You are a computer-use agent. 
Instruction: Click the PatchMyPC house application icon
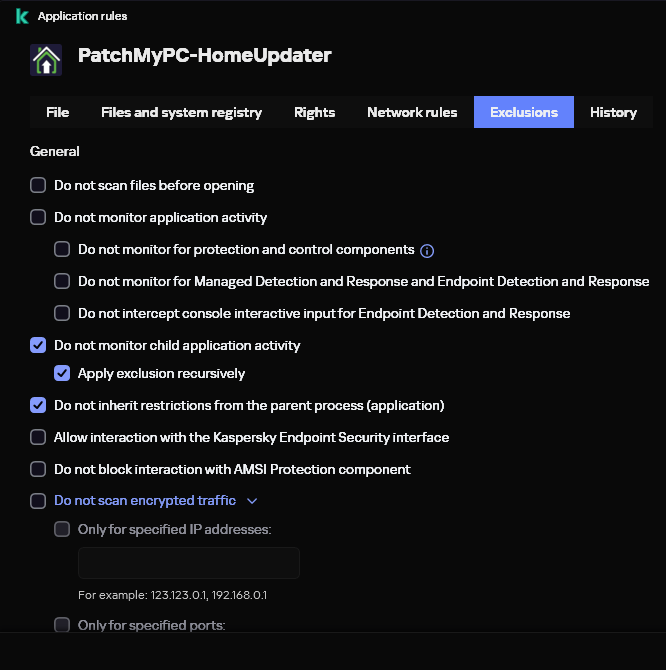pyautogui.click(x=46, y=60)
